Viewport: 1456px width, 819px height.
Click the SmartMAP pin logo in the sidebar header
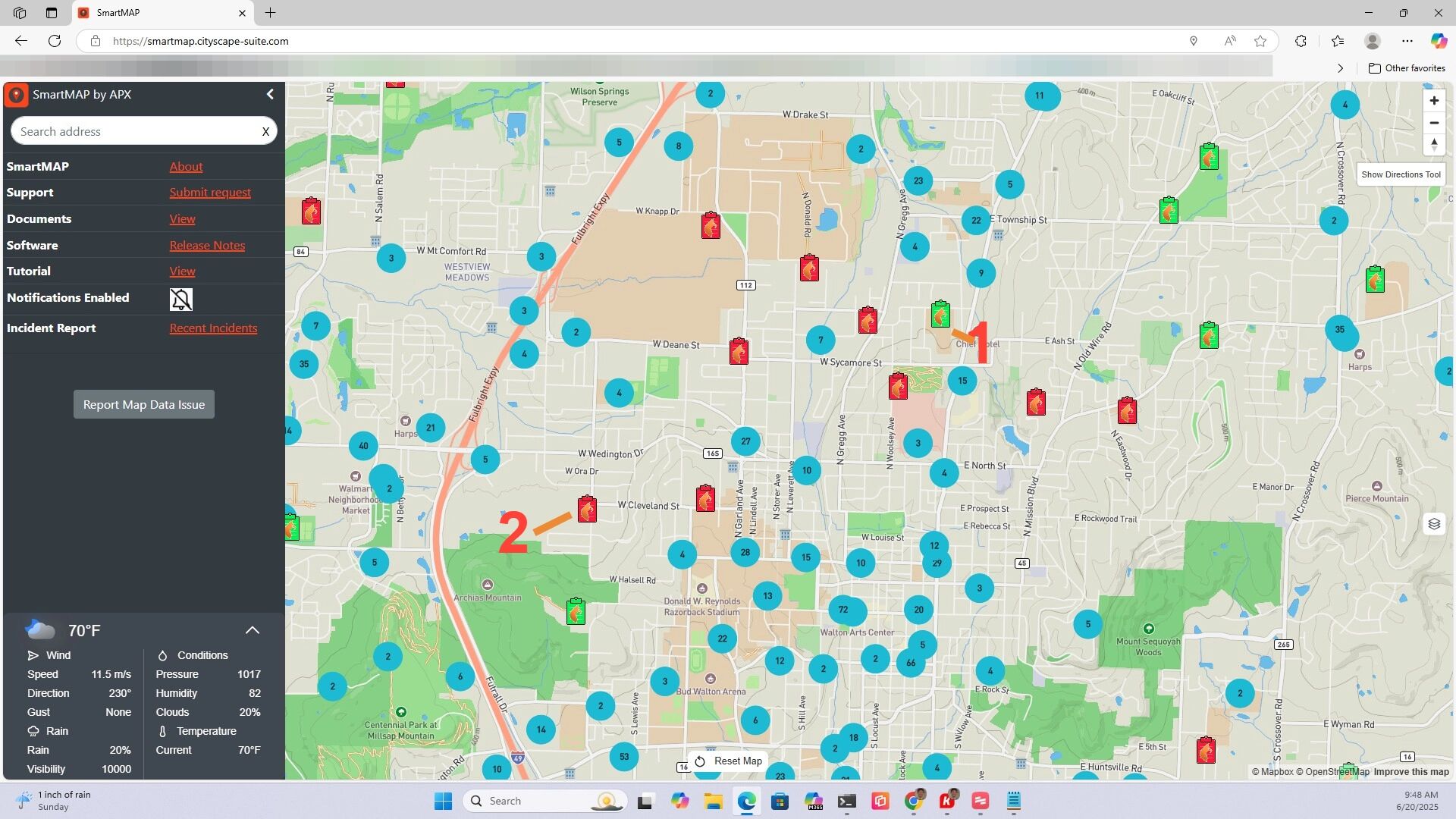point(17,94)
